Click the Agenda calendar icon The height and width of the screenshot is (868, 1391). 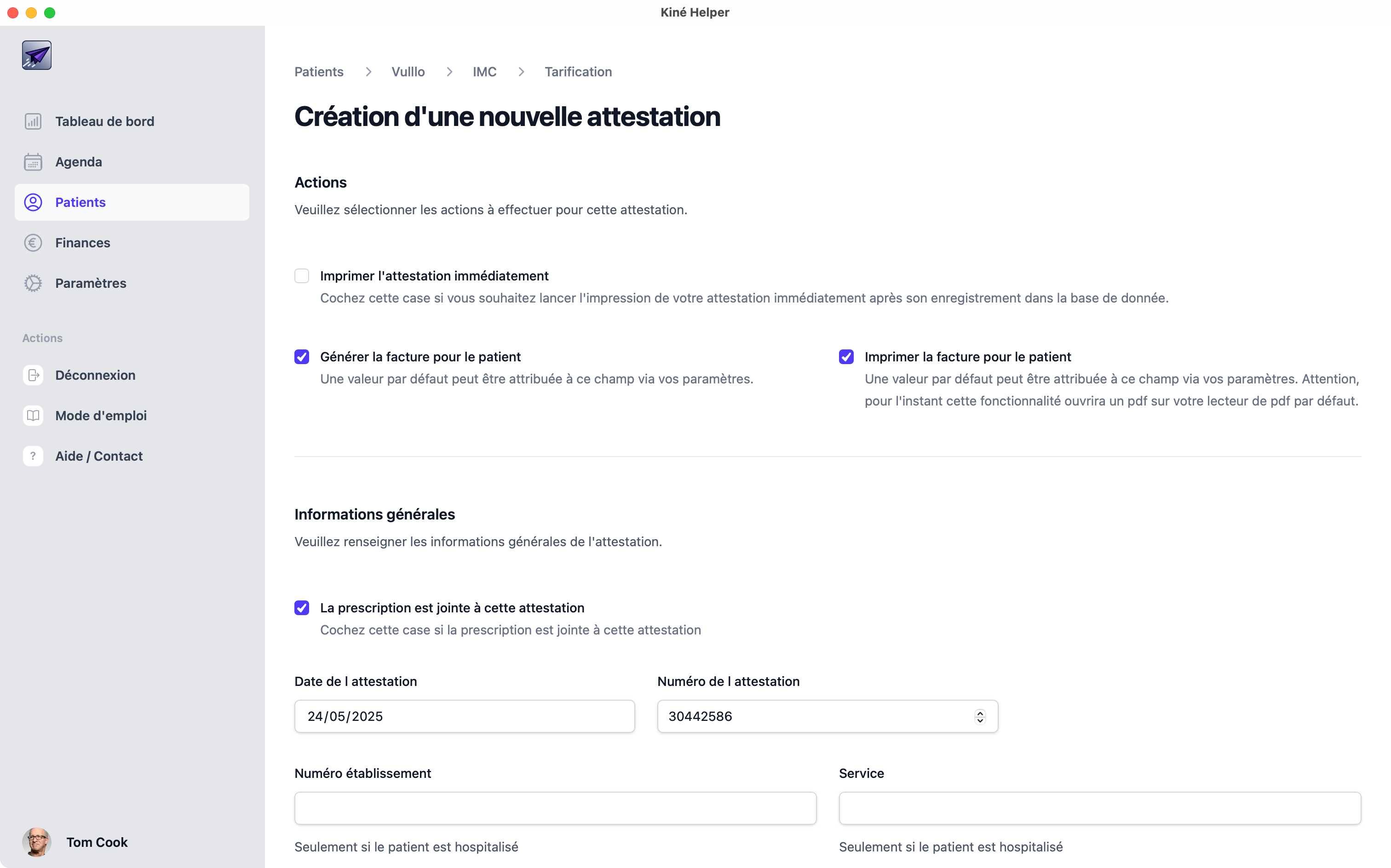click(33, 162)
